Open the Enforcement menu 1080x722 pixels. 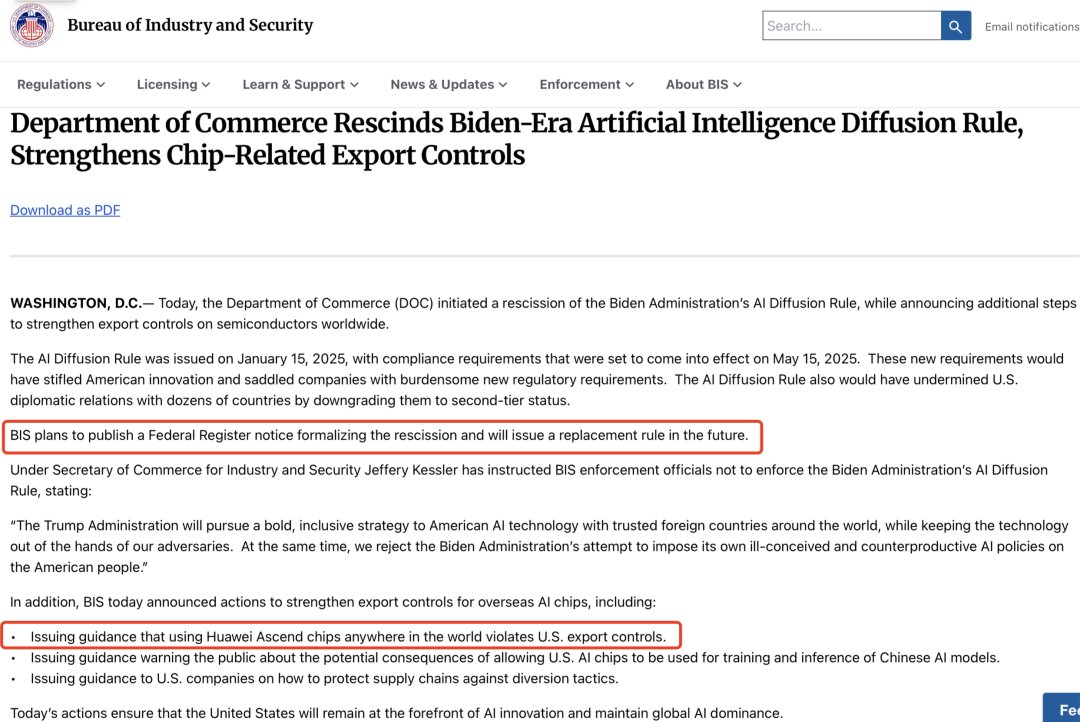(586, 85)
